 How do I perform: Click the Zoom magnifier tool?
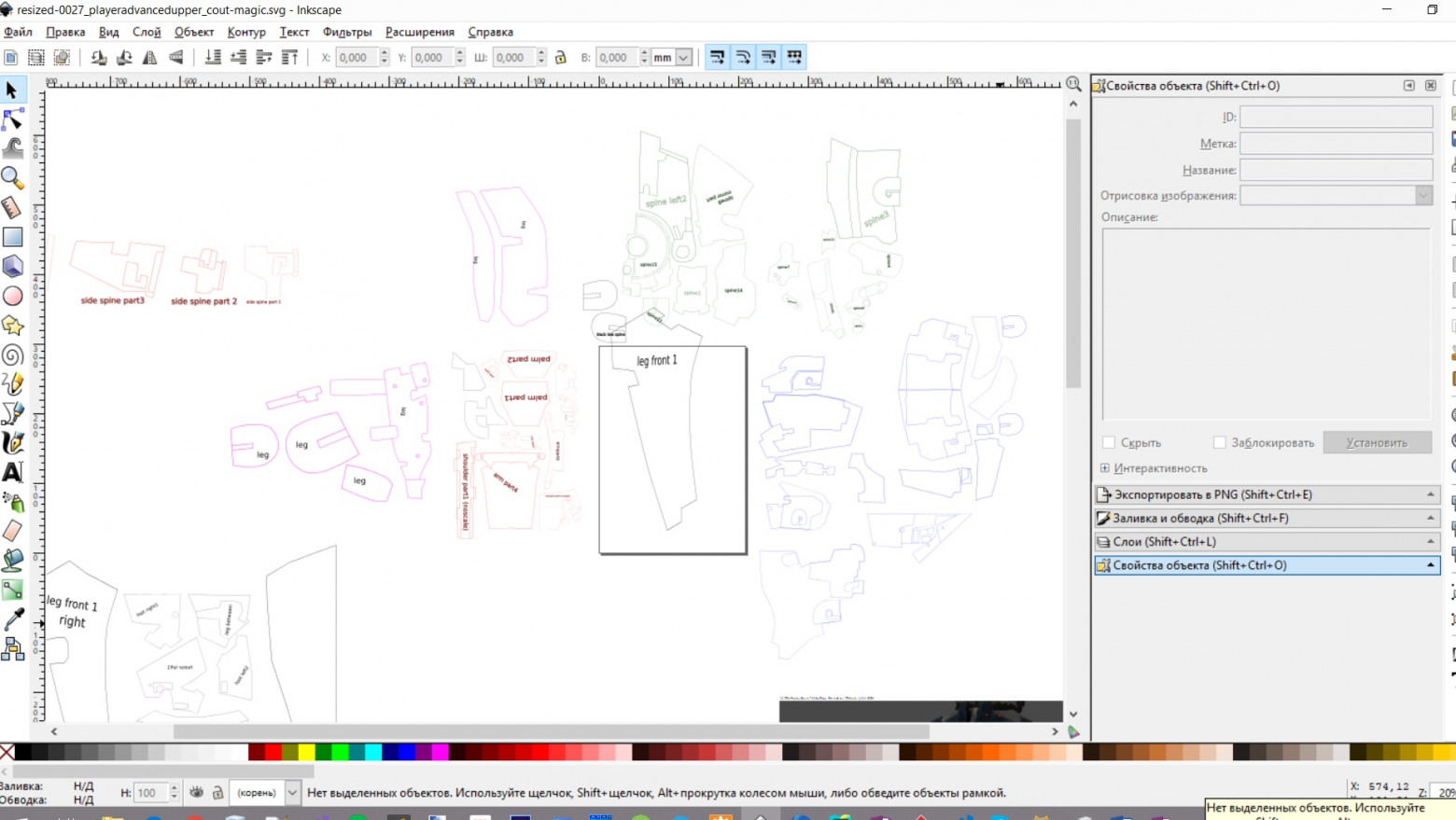(x=13, y=177)
